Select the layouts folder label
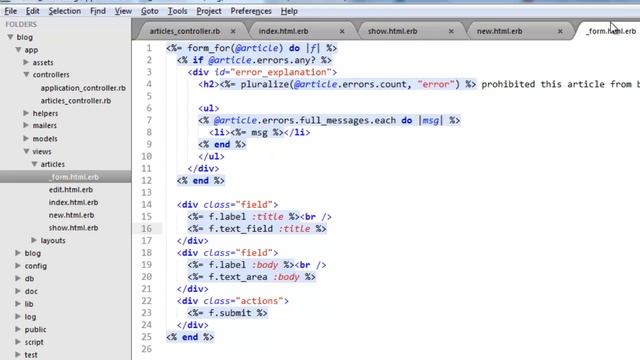 (53, 240)
